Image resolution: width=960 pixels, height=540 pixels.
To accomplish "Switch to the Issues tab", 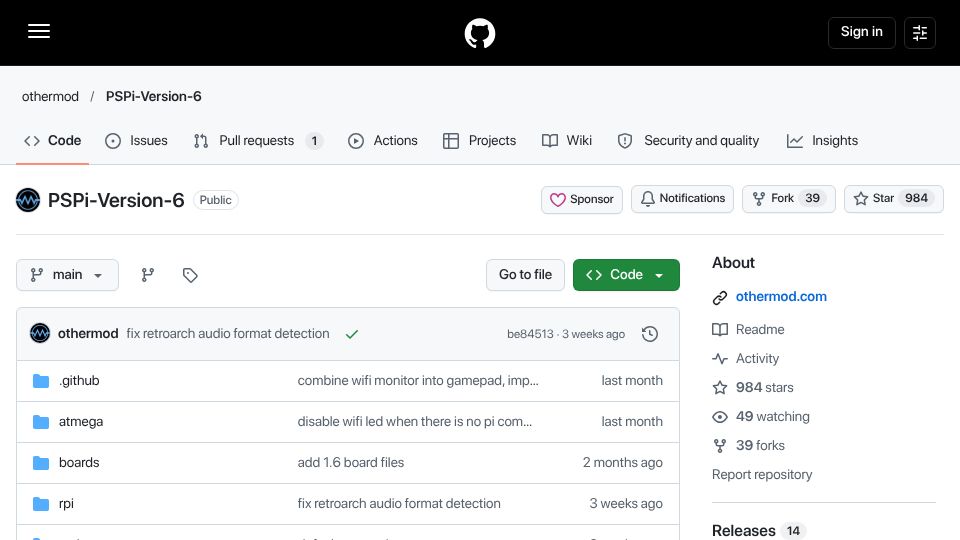I will coord(136,141).
